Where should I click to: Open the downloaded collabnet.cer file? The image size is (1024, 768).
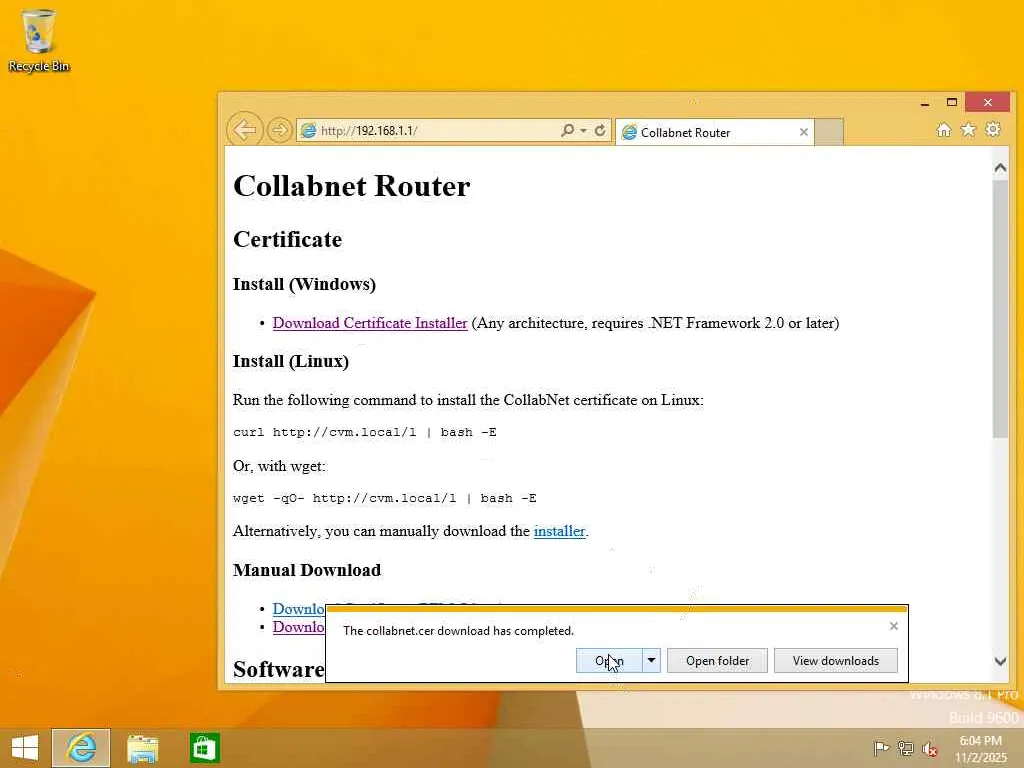coord(609,661)
